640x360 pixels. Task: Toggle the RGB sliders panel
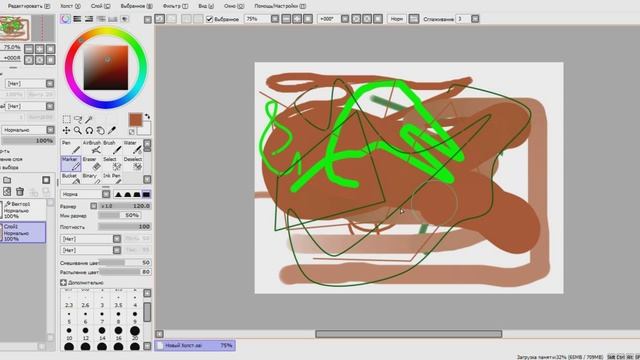77,19
